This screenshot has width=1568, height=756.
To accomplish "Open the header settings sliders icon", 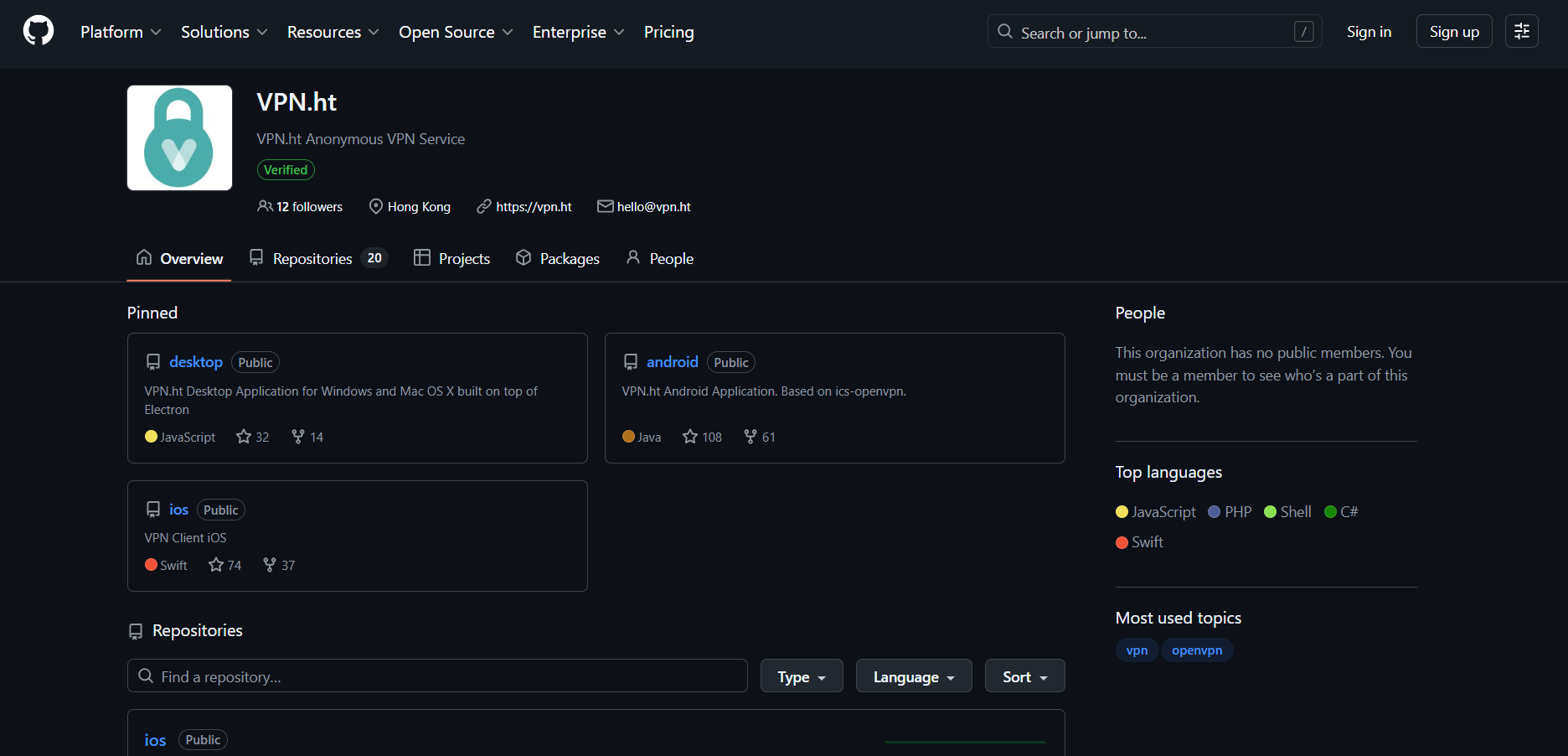I will 1521,31.
